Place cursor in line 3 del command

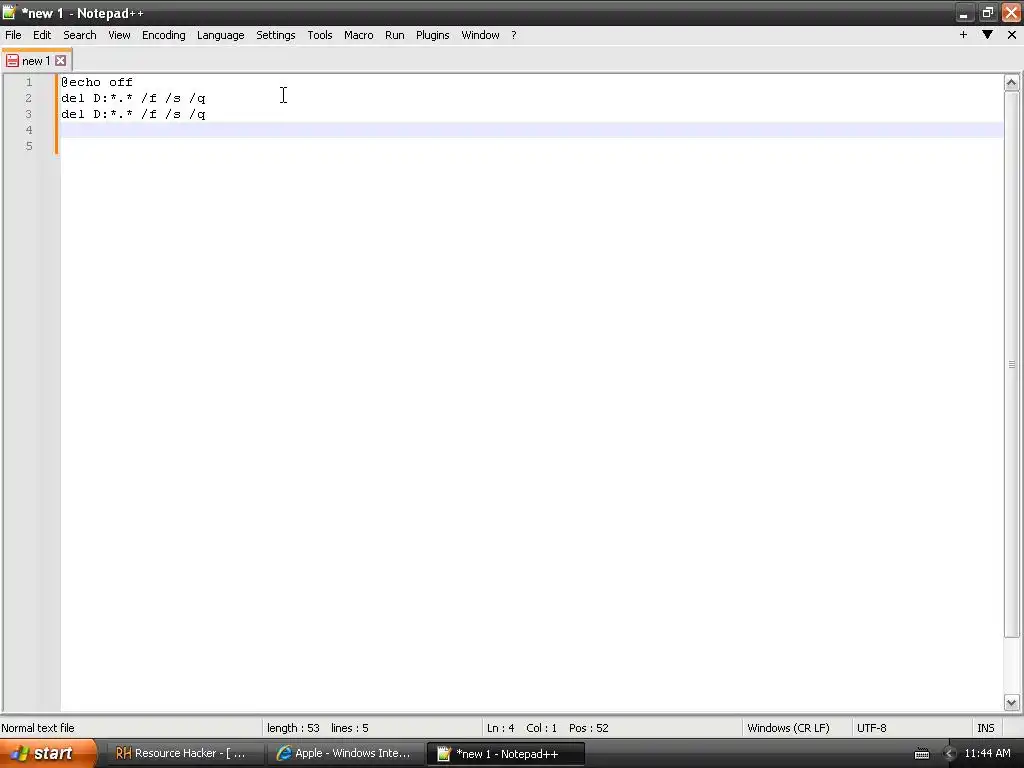[x=133, y=114]
